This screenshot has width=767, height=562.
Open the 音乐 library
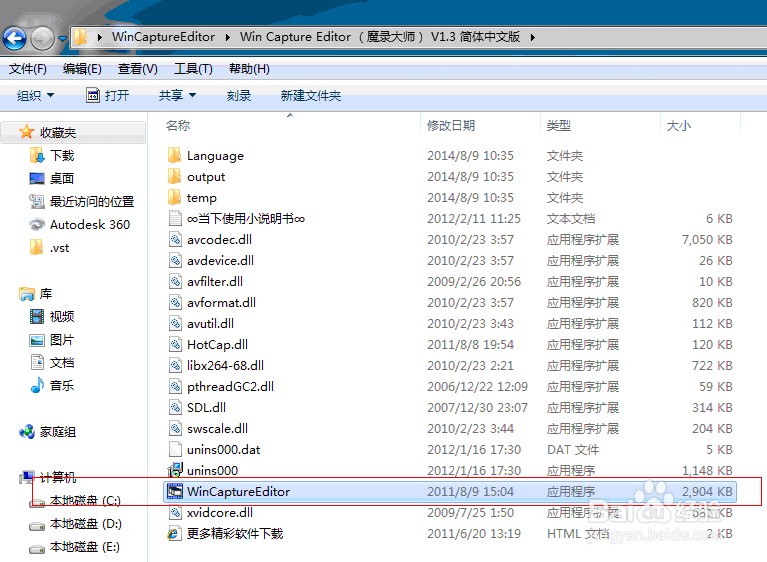coord(52,385)
